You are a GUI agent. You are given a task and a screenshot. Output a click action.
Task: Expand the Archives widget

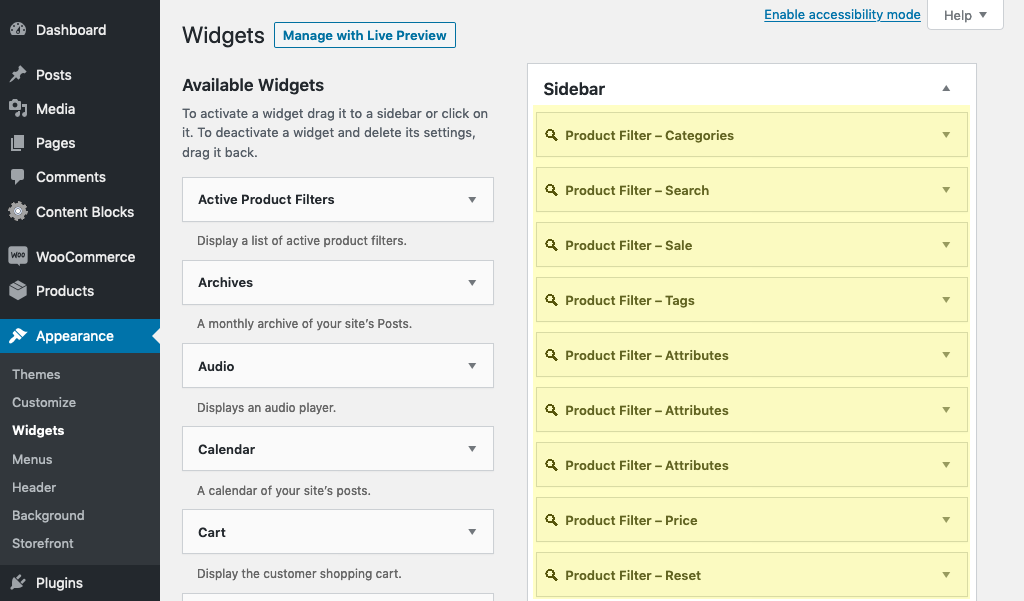[x=472, y=282]
